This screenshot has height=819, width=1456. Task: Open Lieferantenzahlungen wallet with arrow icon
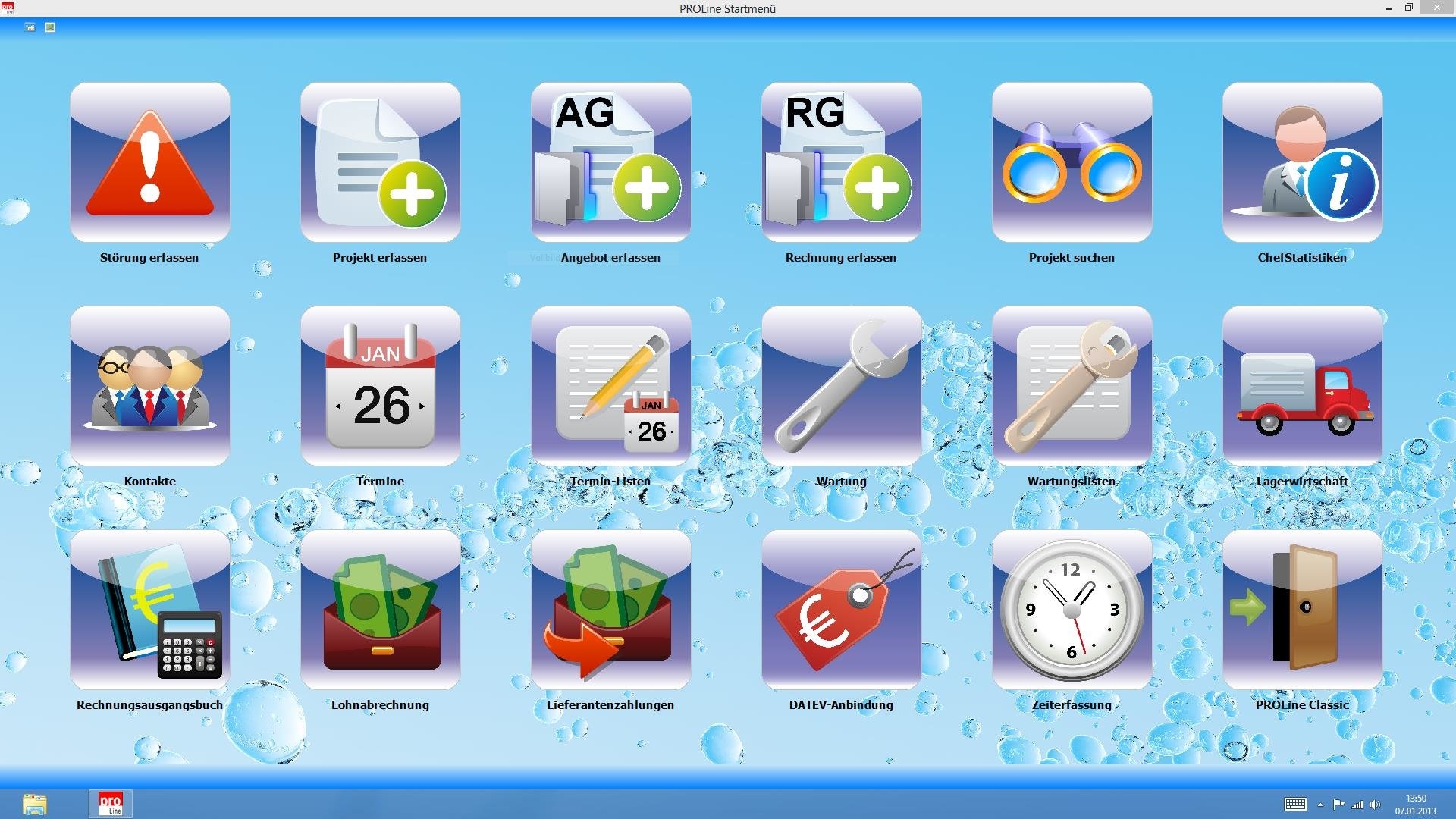611,610
